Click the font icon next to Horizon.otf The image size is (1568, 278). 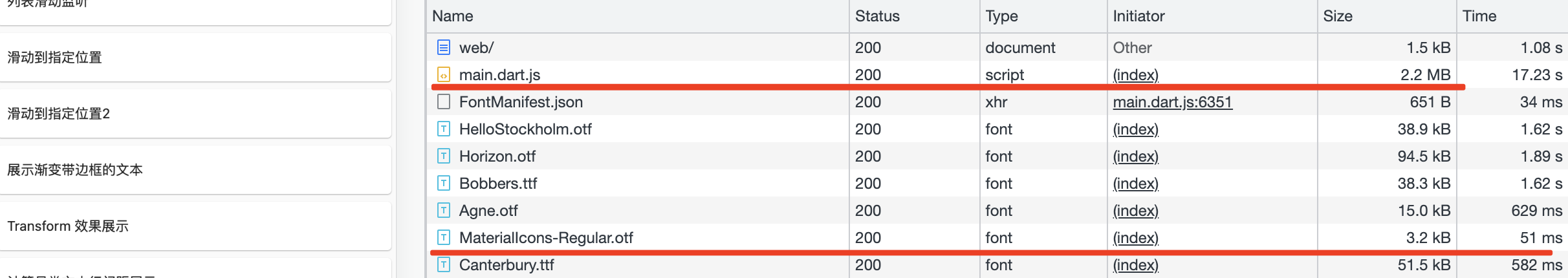[443, 156]
